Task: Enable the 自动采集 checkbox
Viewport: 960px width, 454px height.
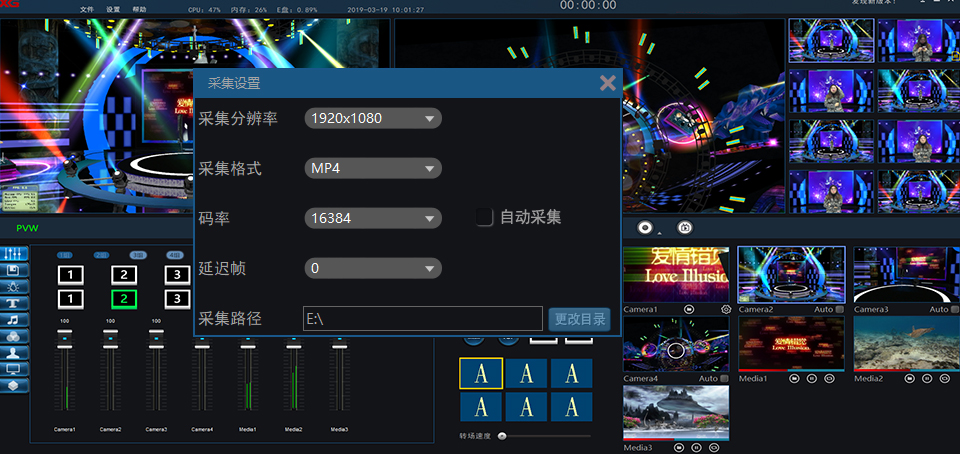Action: tap(485, 217)
